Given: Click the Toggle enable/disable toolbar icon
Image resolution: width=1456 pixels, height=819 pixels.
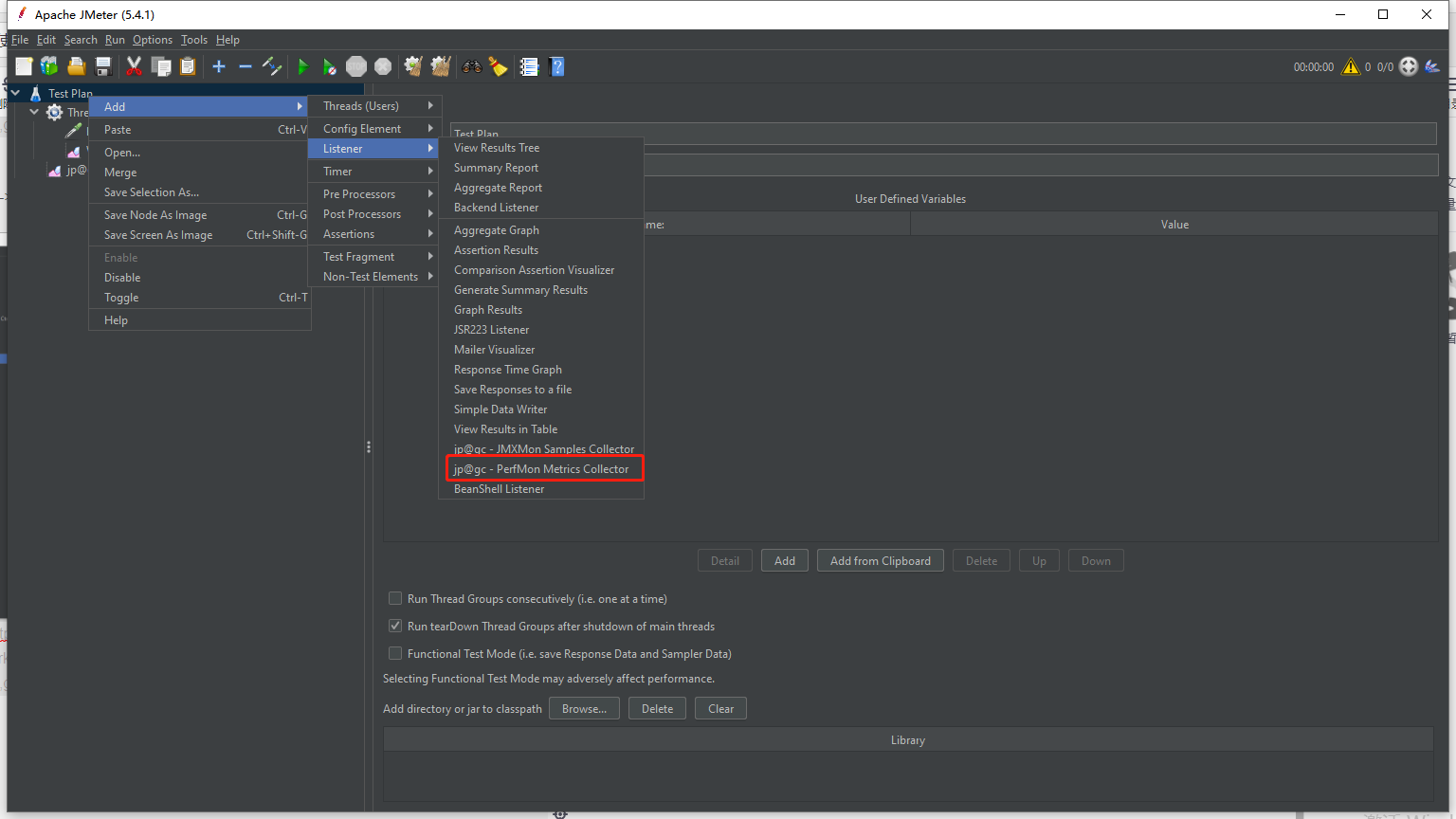Looking at the screenshot, I should (272, 66).
